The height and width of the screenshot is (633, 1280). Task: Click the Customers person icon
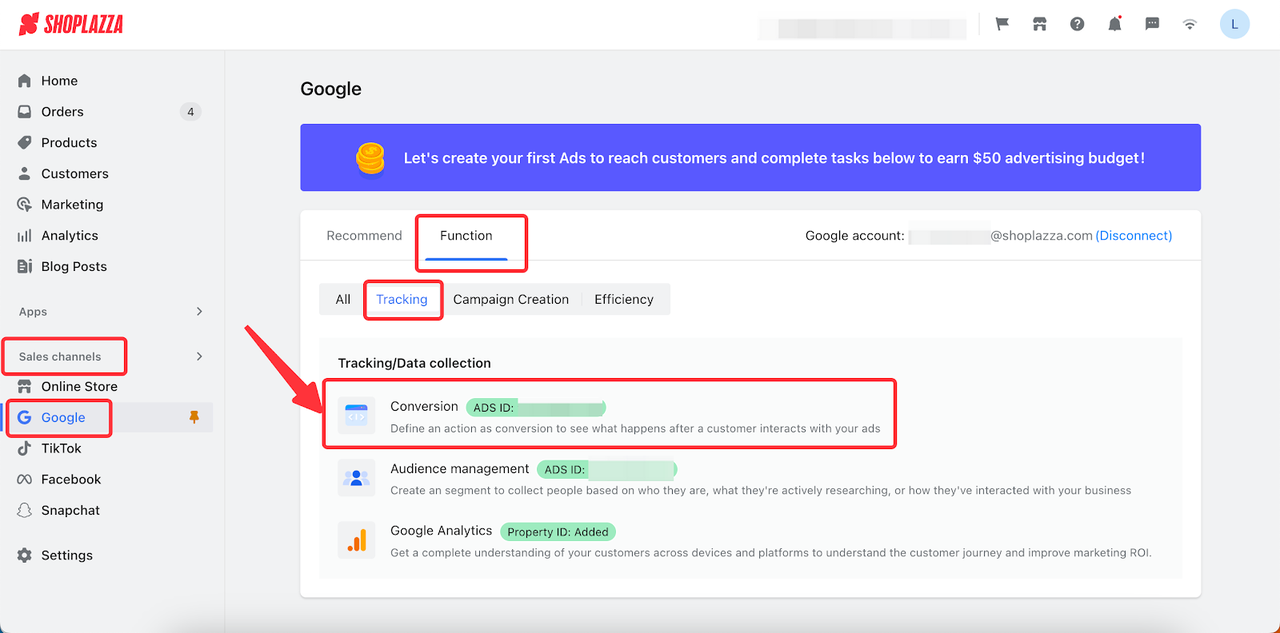point(25,174)
